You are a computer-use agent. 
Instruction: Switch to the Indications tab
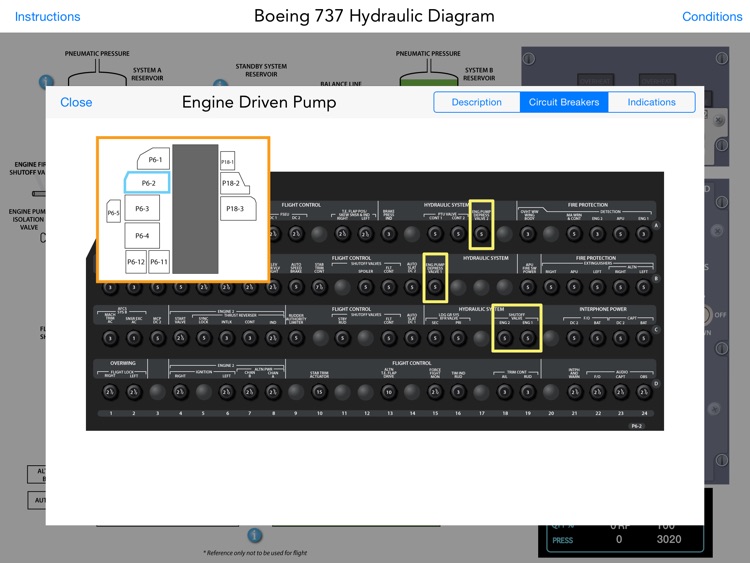(651, 102)
